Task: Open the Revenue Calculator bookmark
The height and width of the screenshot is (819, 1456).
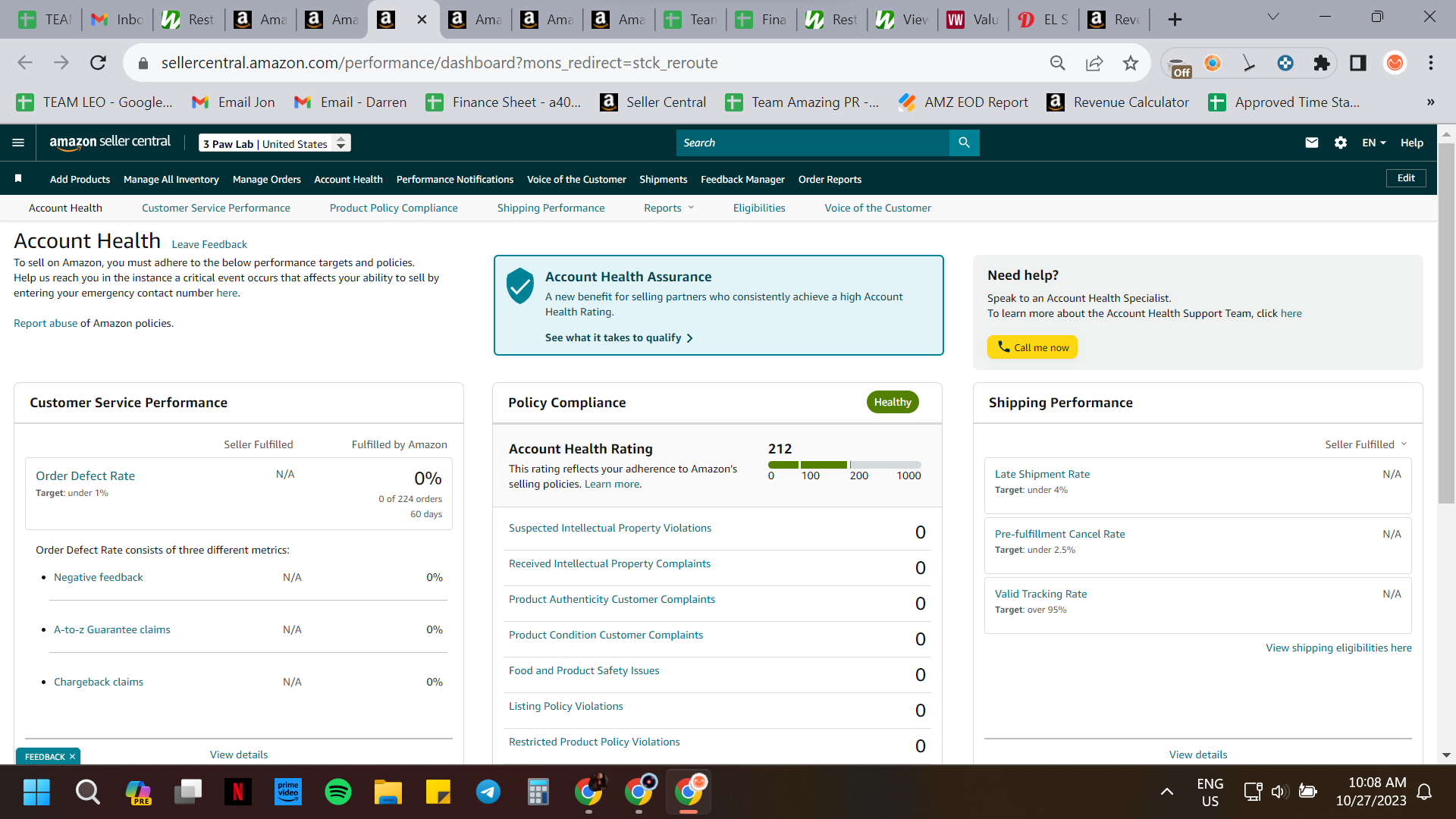Action: [1118, 102]
